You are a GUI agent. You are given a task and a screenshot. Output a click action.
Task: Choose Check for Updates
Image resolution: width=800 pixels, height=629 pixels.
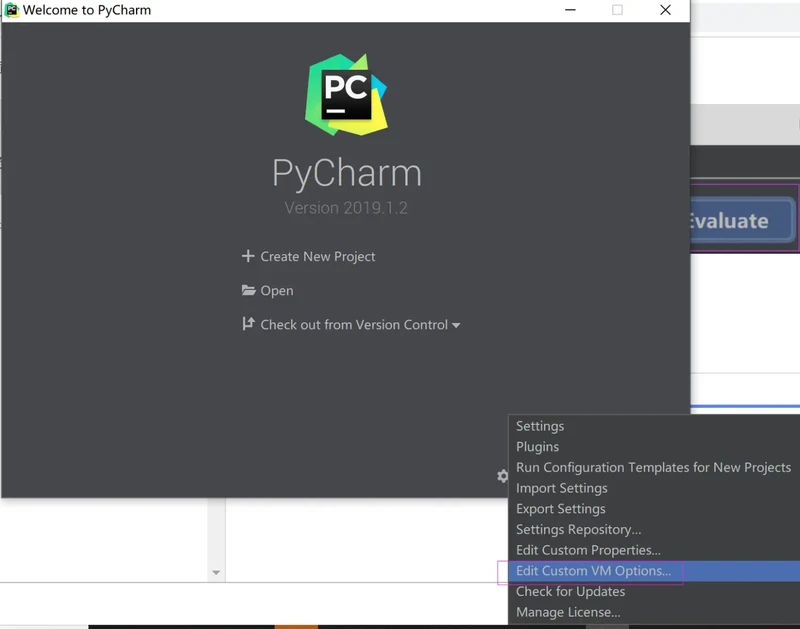[x=570, y=592]
